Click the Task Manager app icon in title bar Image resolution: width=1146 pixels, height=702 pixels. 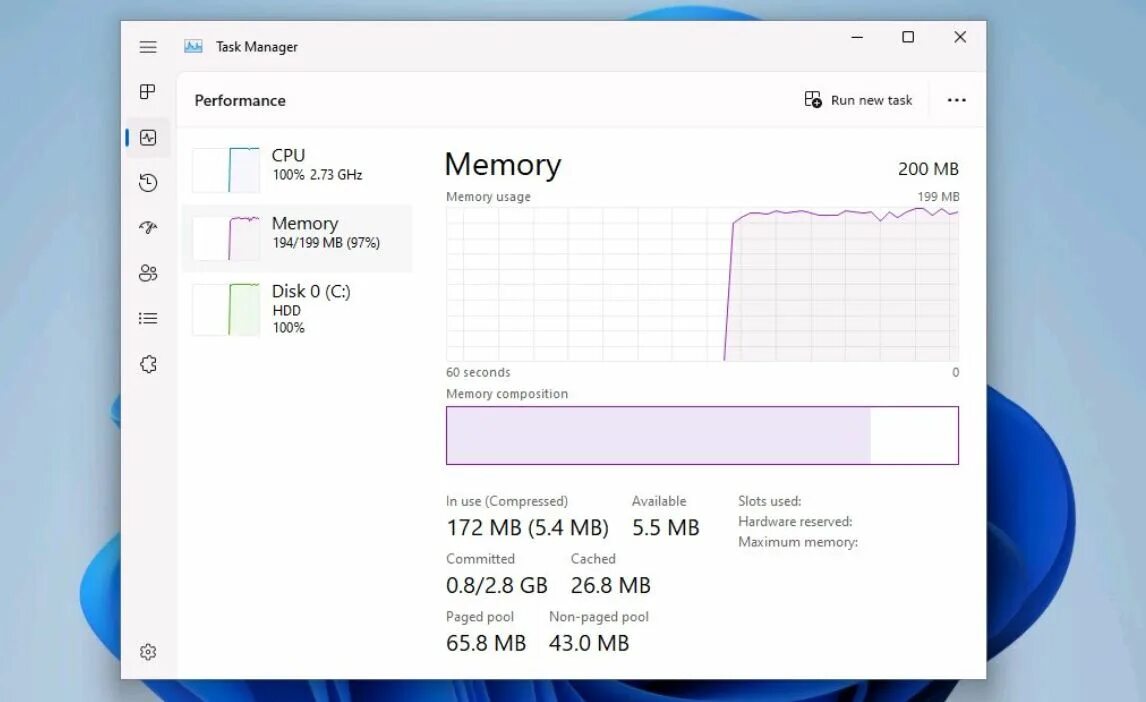[193, 47]
